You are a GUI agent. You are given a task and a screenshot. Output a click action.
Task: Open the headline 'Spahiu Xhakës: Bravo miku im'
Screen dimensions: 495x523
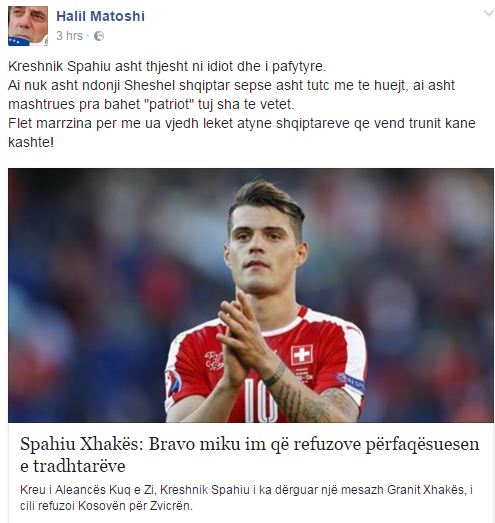pyautogui.click(x=250, y=444)
